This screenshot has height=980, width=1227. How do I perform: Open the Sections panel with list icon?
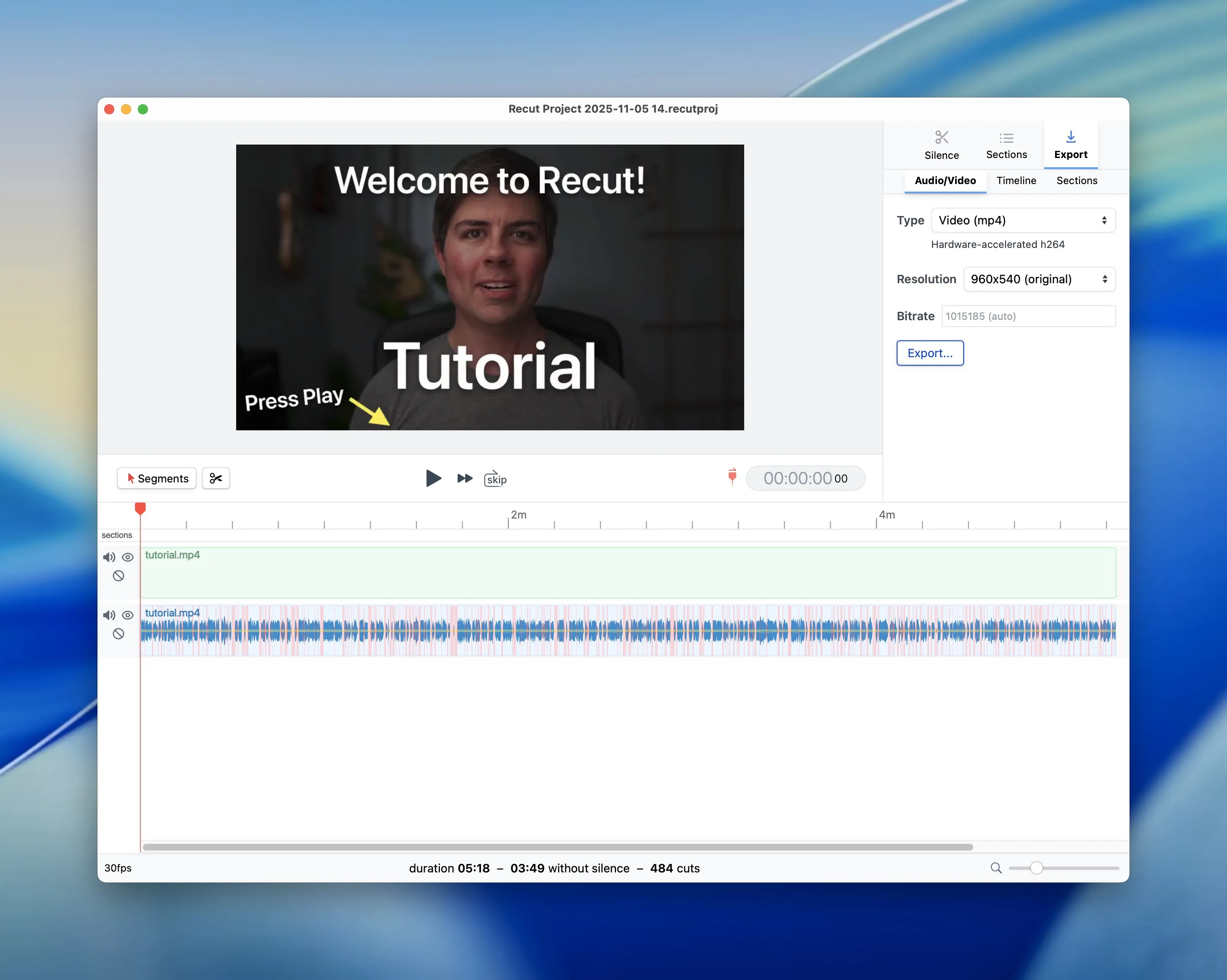[1006, 145]
